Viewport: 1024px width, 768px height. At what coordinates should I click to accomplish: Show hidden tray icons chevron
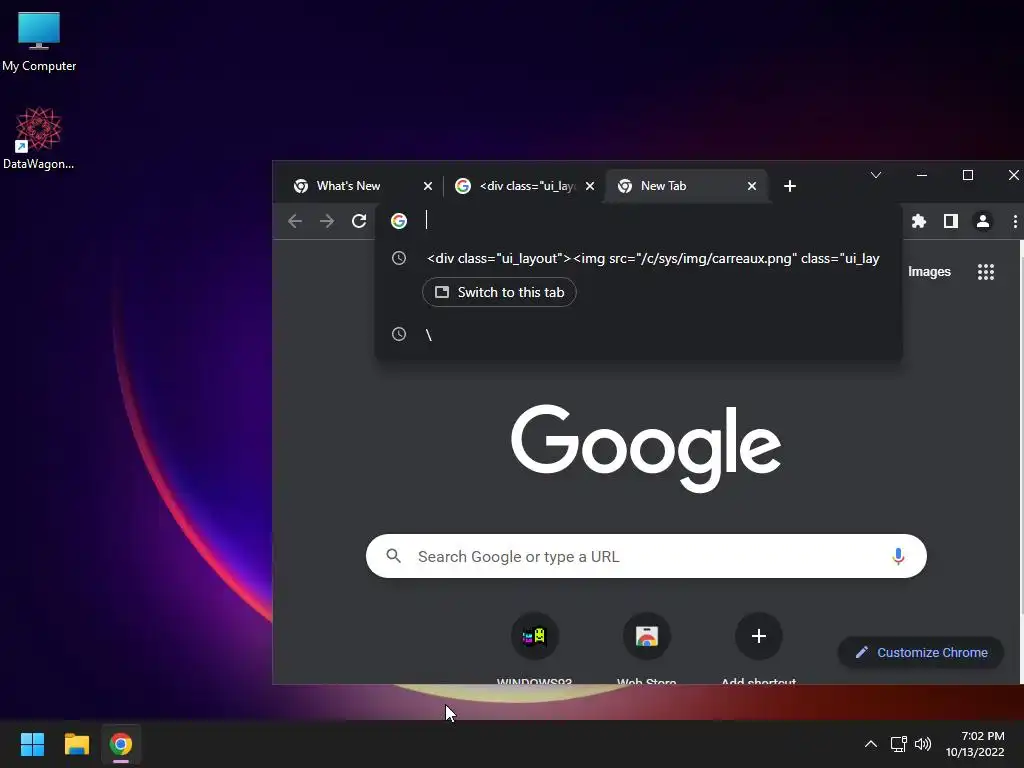pyautogui.click(x=871, y=744)
